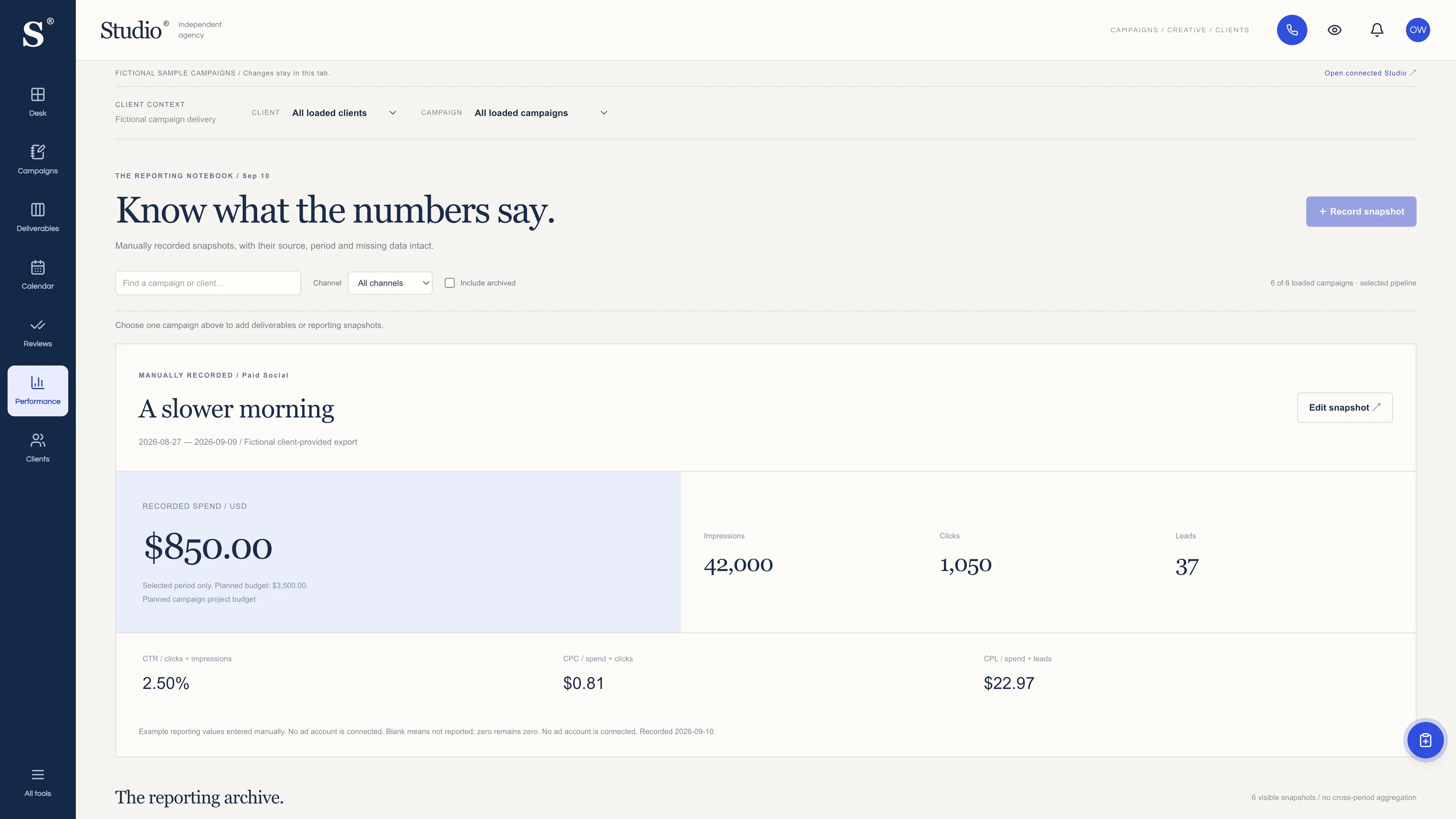Click the 42,000 impressions value
1456x819 pixels.
[738, 565]
